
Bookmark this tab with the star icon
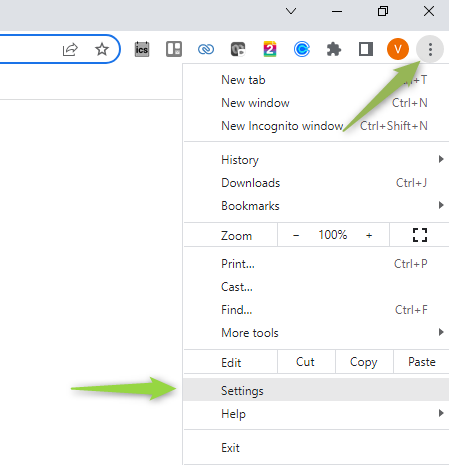click(102, 49)
